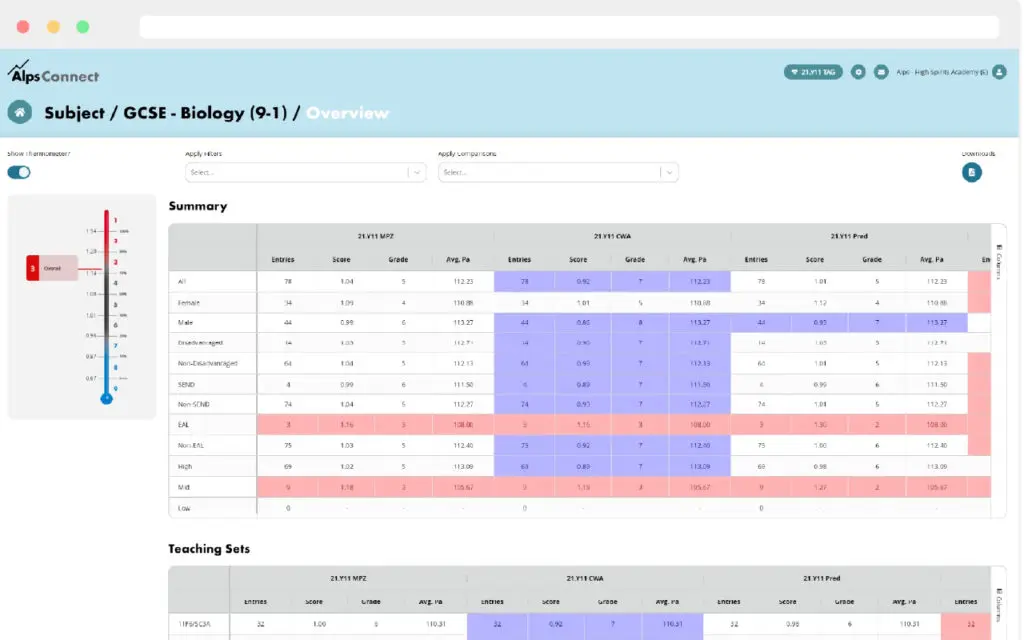This screenshot has width=1024, height=640.
Task: Open messages with the envelope icon
Action: click(881, 72)
